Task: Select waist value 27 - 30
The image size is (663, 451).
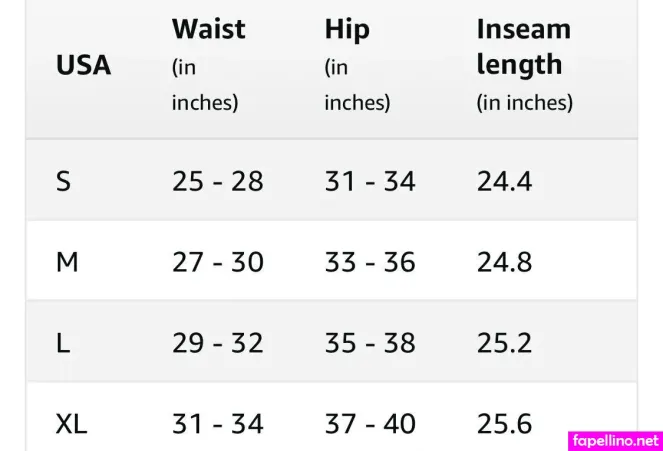Action: pyautogui.click(x=217, y=263)
